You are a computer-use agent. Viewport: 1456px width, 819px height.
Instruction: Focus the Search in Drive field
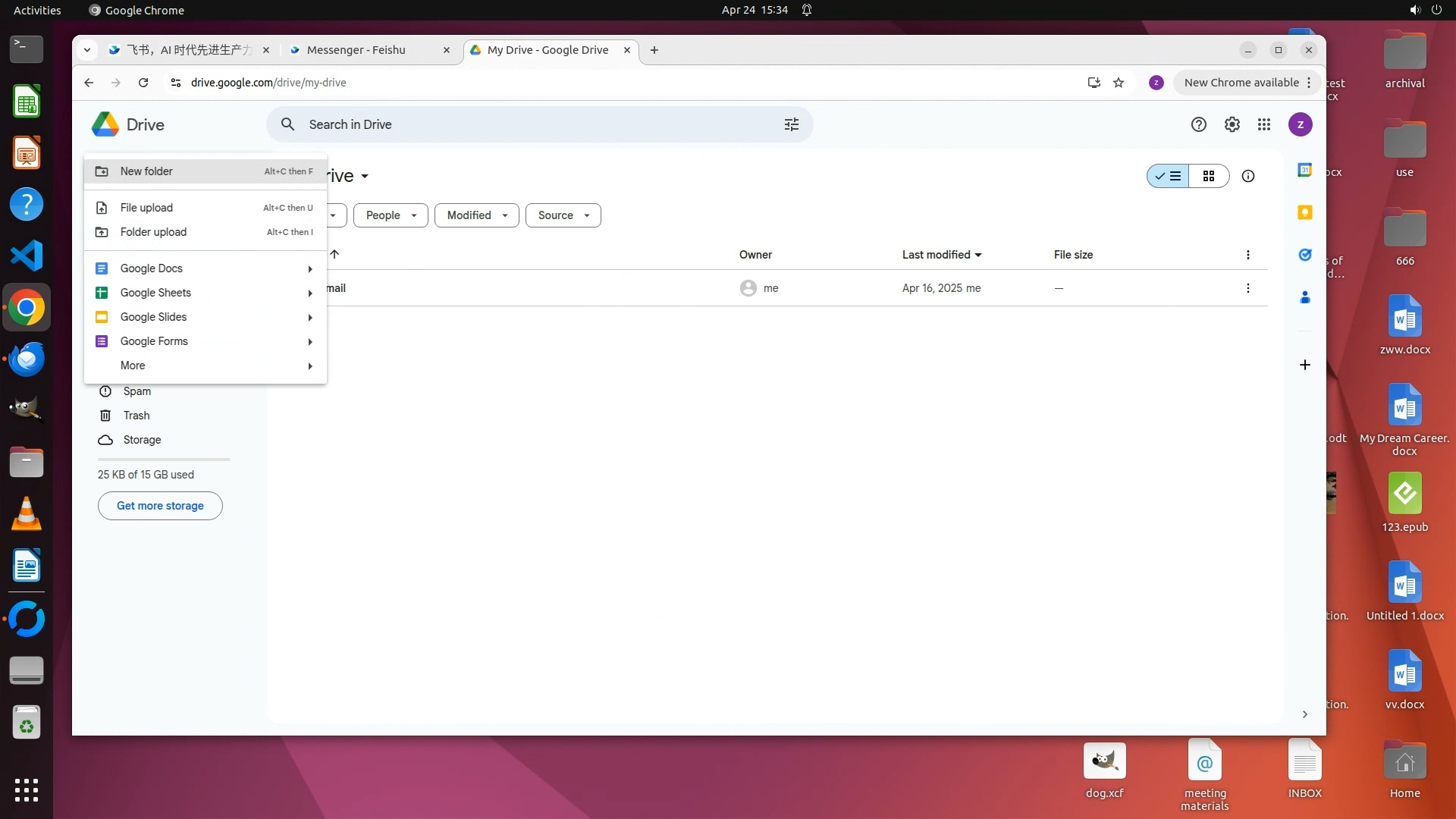(531, 124)
